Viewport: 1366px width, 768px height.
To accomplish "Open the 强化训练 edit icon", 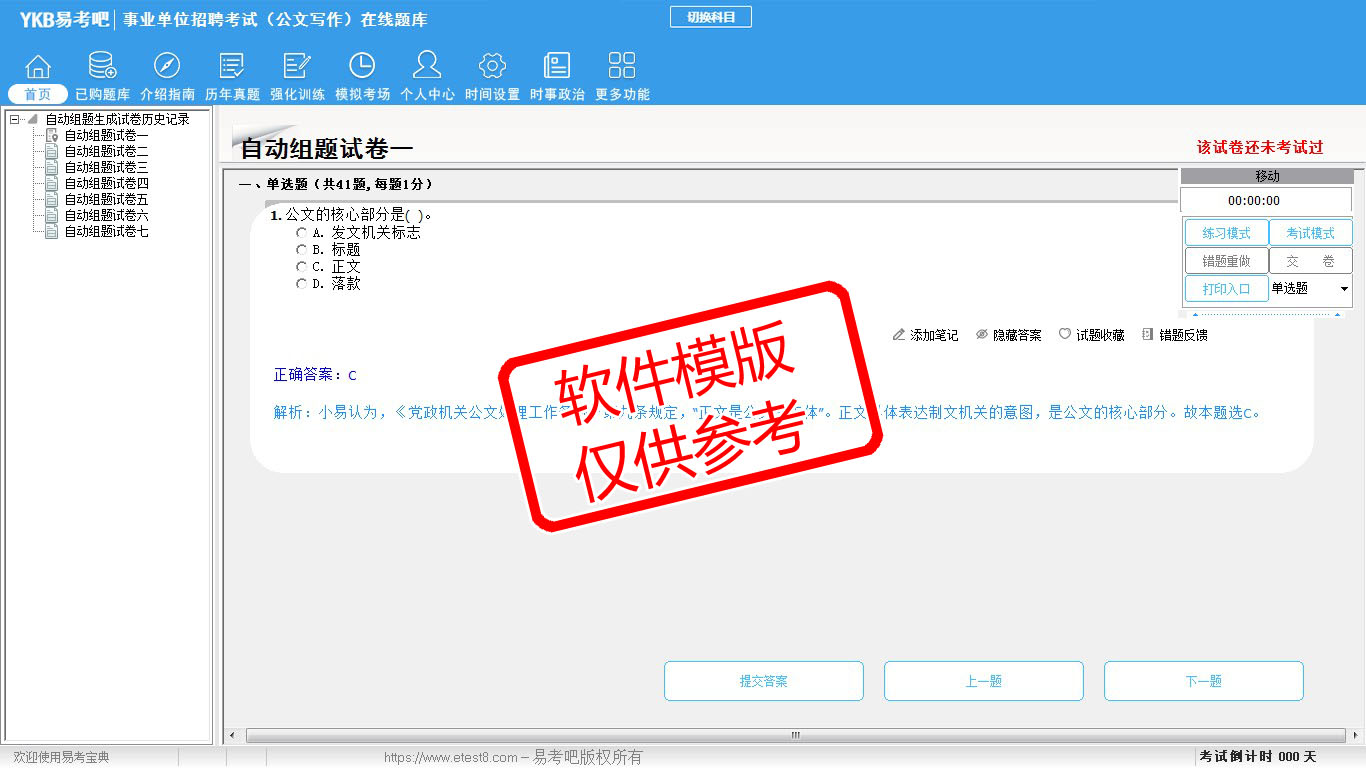I will tap(297, 67).
